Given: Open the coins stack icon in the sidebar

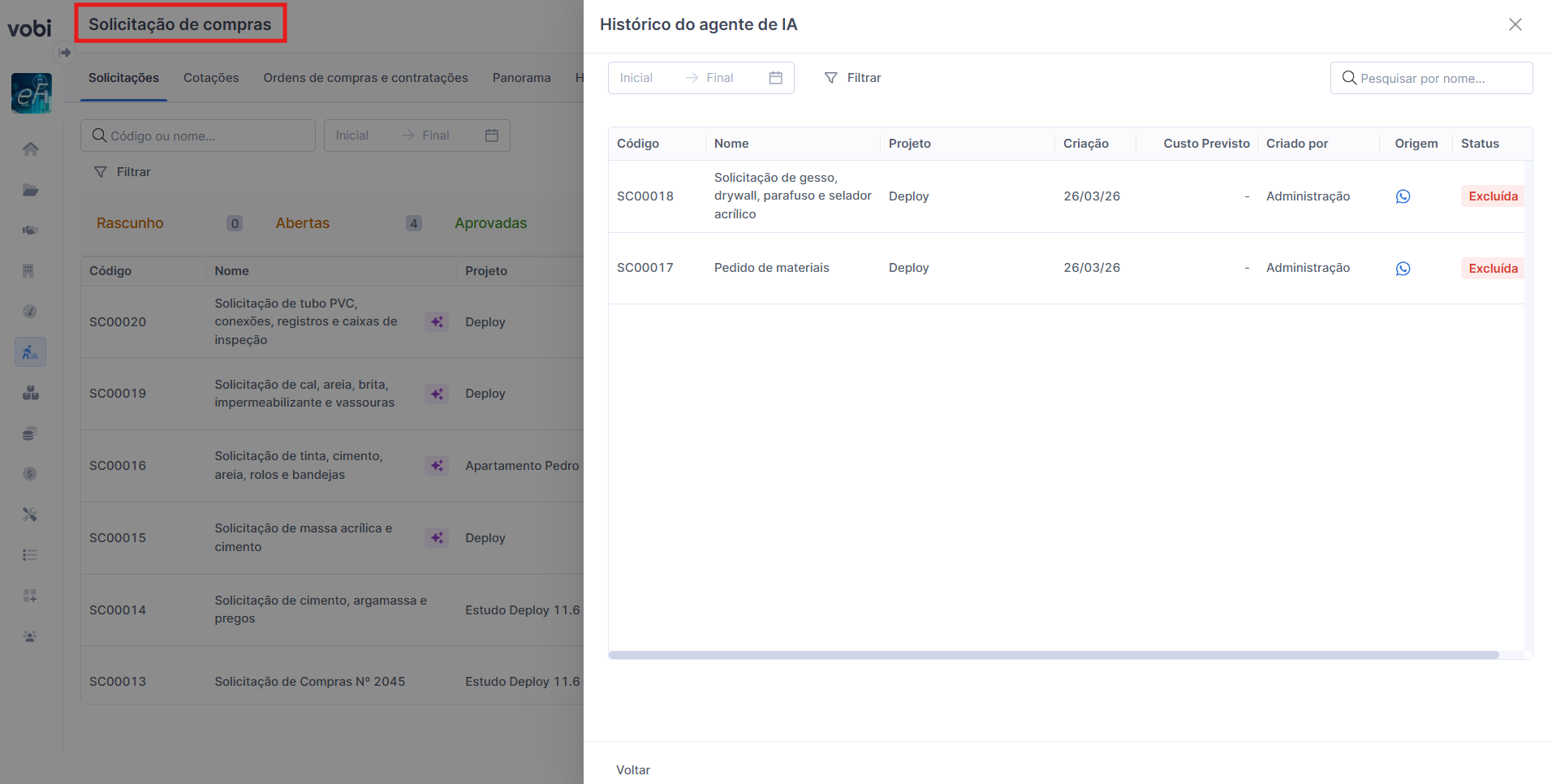Looking at the screenshot, I should pyautogui.click(x=30, y=433).
